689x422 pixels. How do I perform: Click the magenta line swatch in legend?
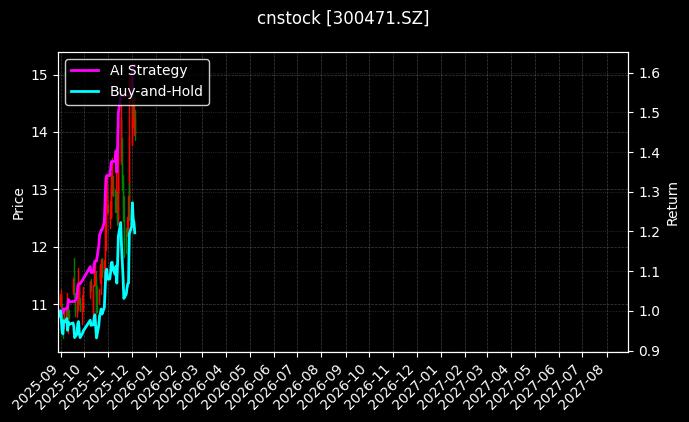(85, 70)
